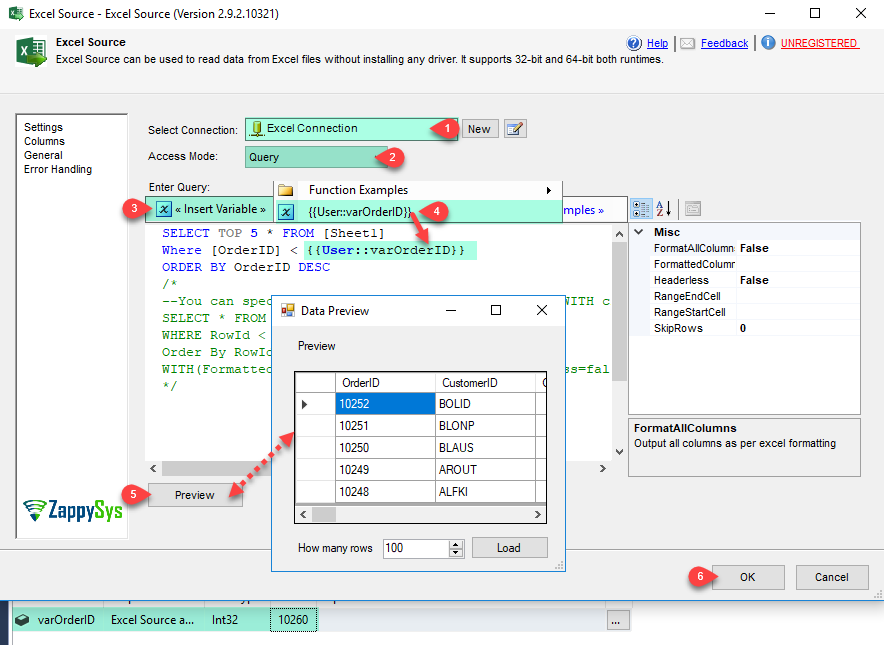884x645 pixels.
Task: Click the Excel app icon in title bar
Action: (16, 13)
